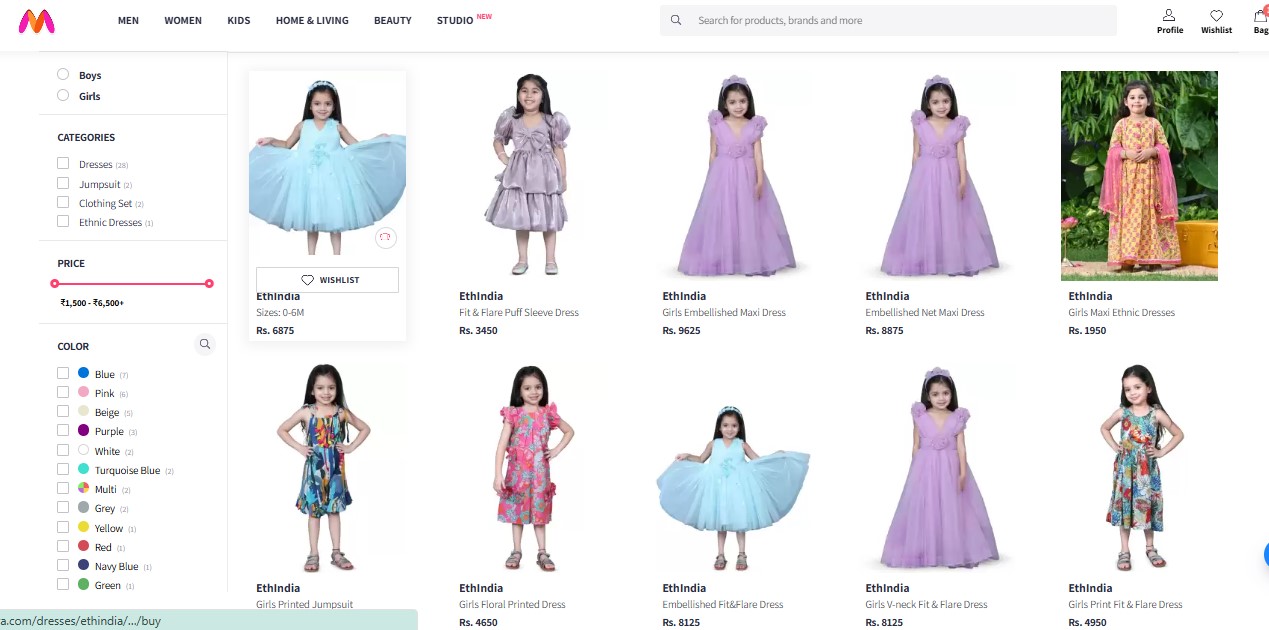Click the Multi color swatch
The image size is (1269, 630).
84,488
